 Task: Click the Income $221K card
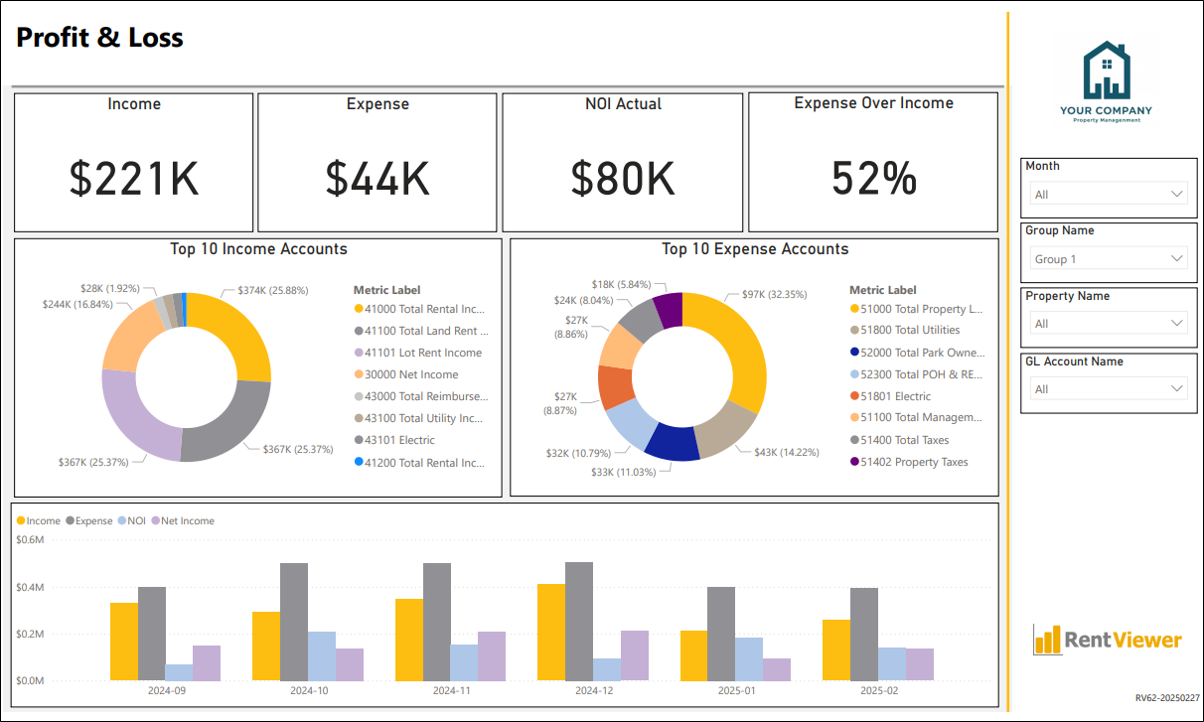[134, 163]
